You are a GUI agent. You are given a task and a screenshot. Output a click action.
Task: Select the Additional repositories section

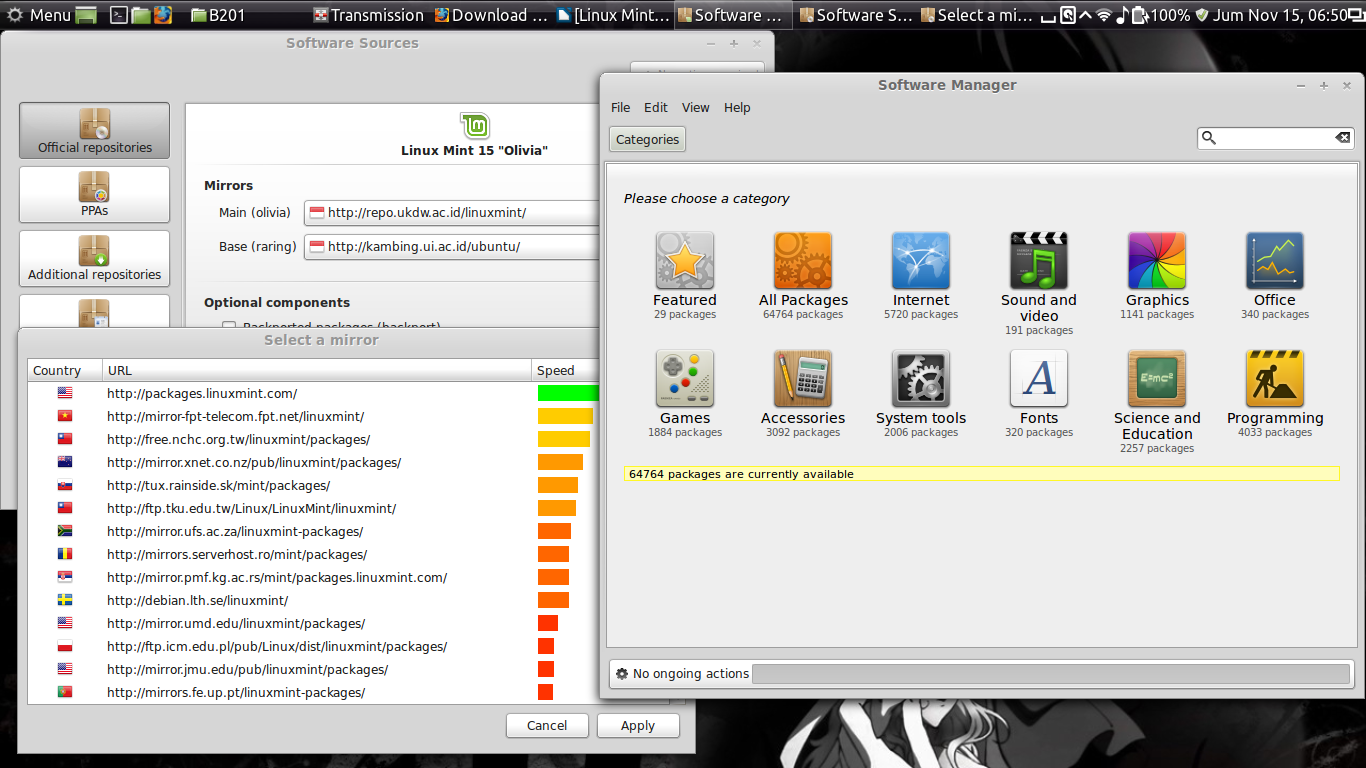tap(94, 258)
